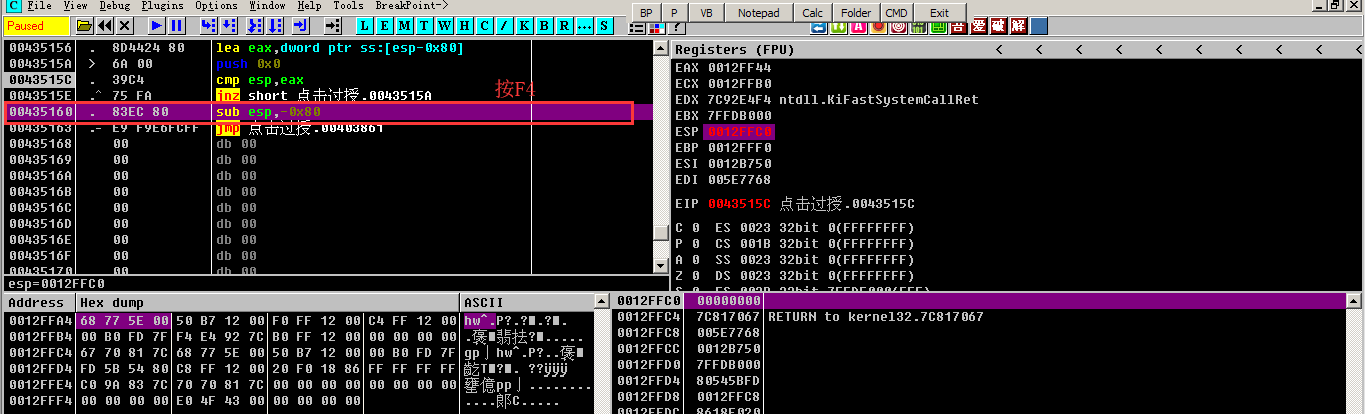Select stack row at address 0012FFD0
This screenshot has width=1366, height=414.
click(988, 365)
